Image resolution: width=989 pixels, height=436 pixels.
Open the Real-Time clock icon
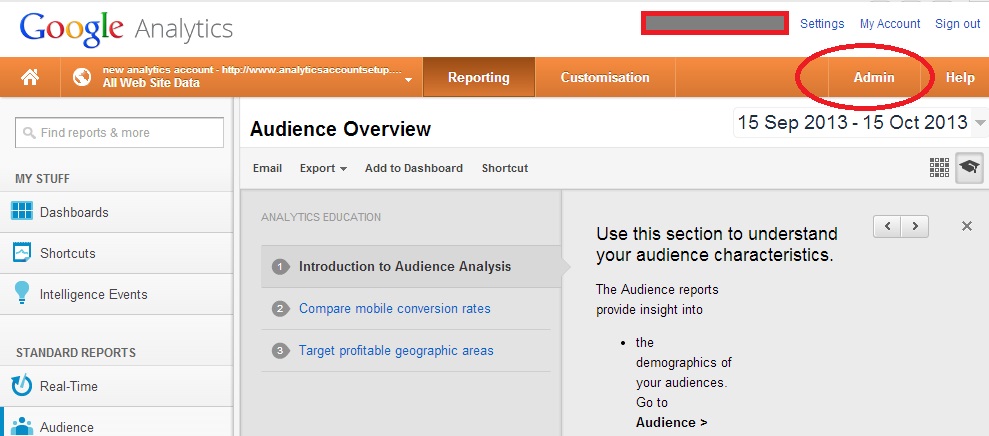(22, 386)
